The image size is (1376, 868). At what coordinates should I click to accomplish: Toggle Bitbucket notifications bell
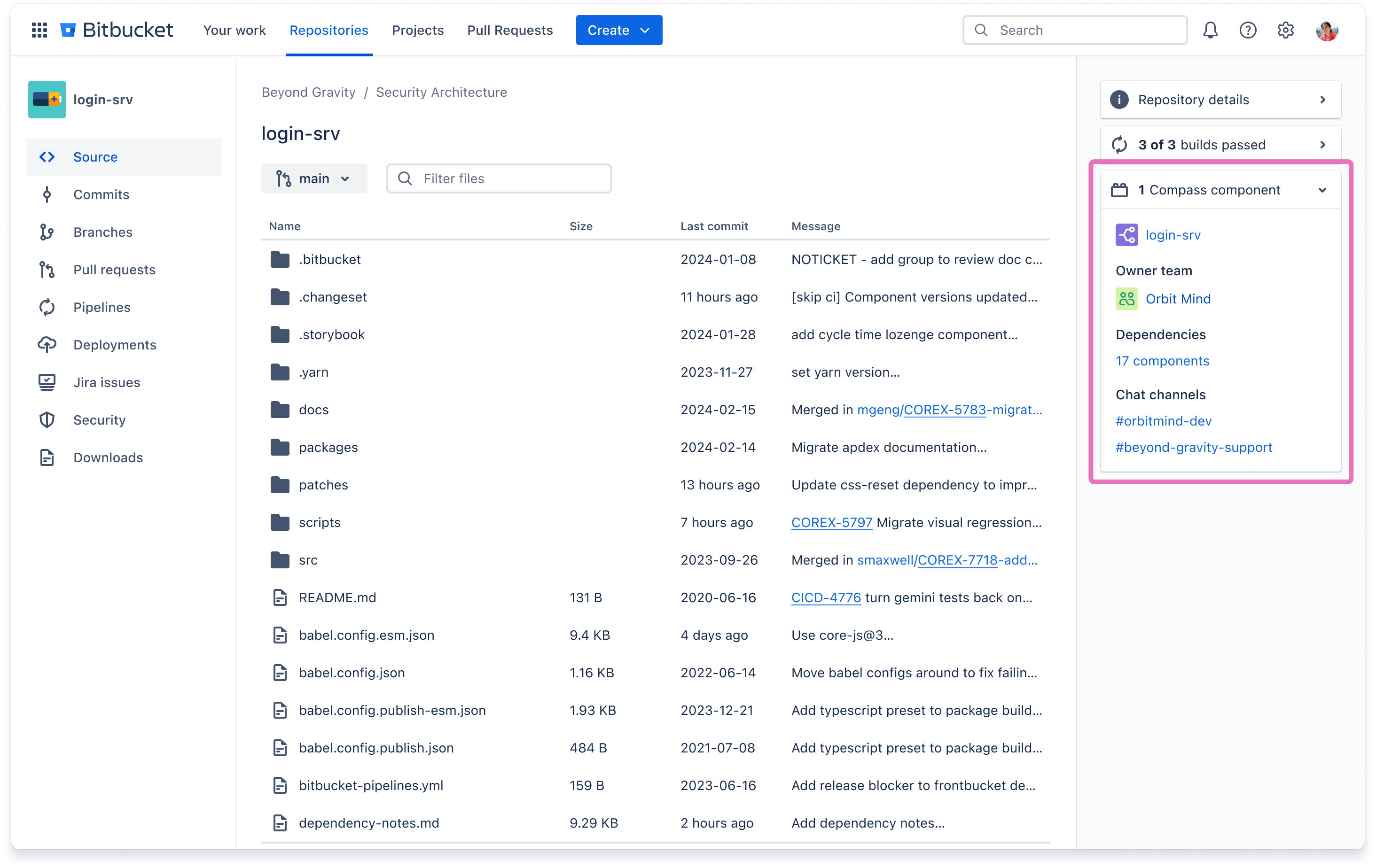coord(1210,29)
